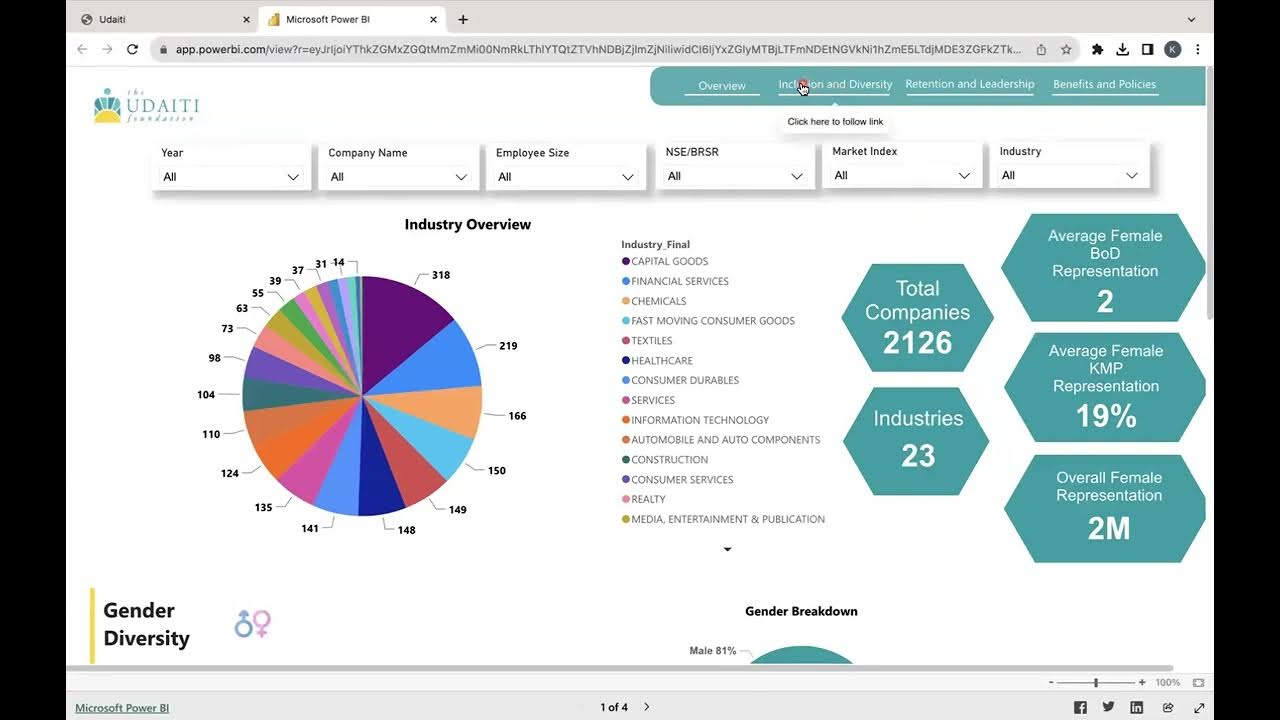
Task: Click the Power BI share icon
Action: pyautogui.click(x=1168, y=707)
